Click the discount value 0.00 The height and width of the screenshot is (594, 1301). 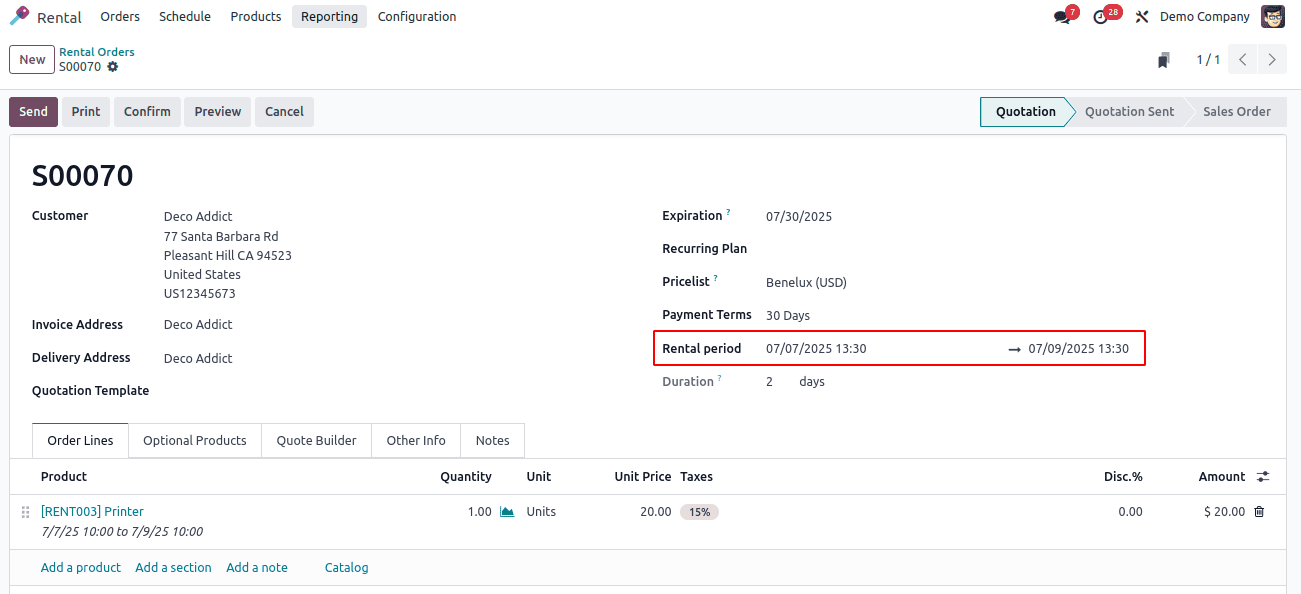(x=1130, y=512)
